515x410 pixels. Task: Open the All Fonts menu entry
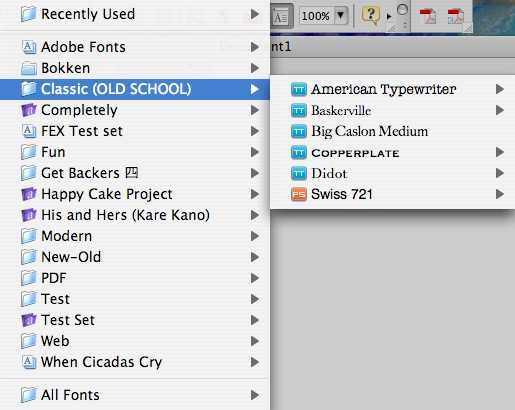click(135, 395)
